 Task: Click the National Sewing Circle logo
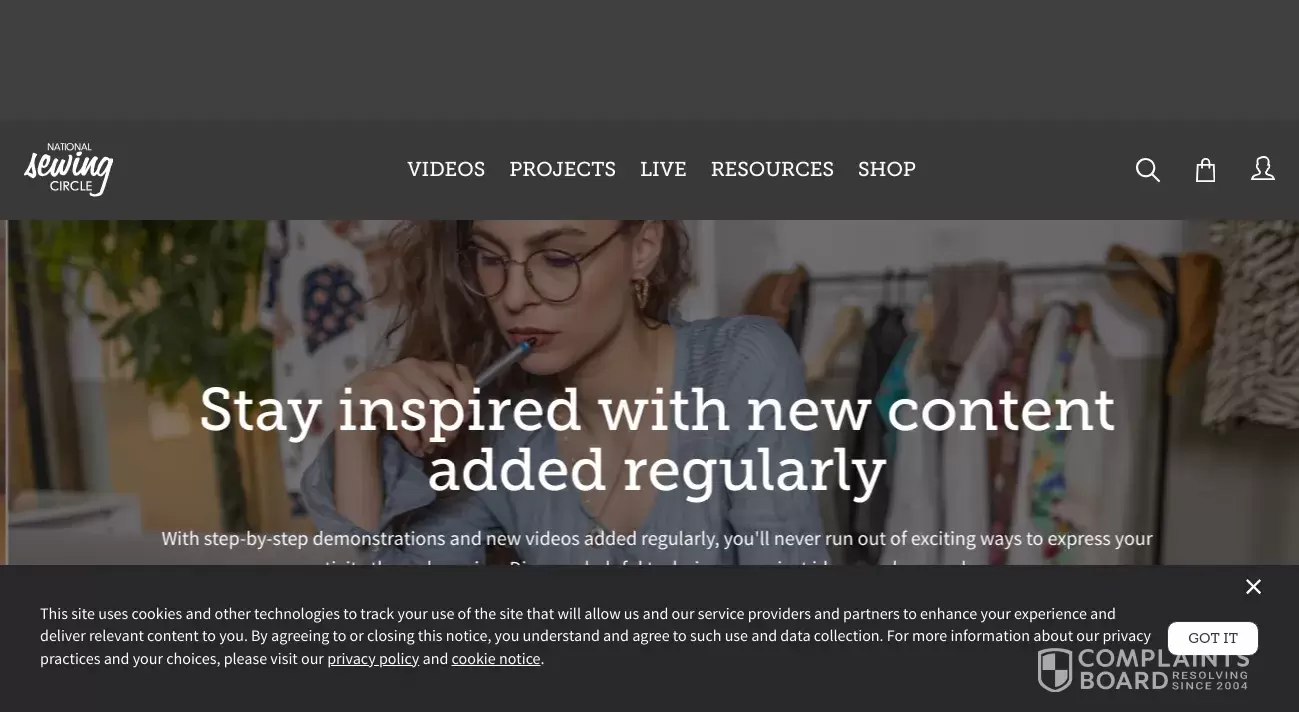[x=69, y=169]
